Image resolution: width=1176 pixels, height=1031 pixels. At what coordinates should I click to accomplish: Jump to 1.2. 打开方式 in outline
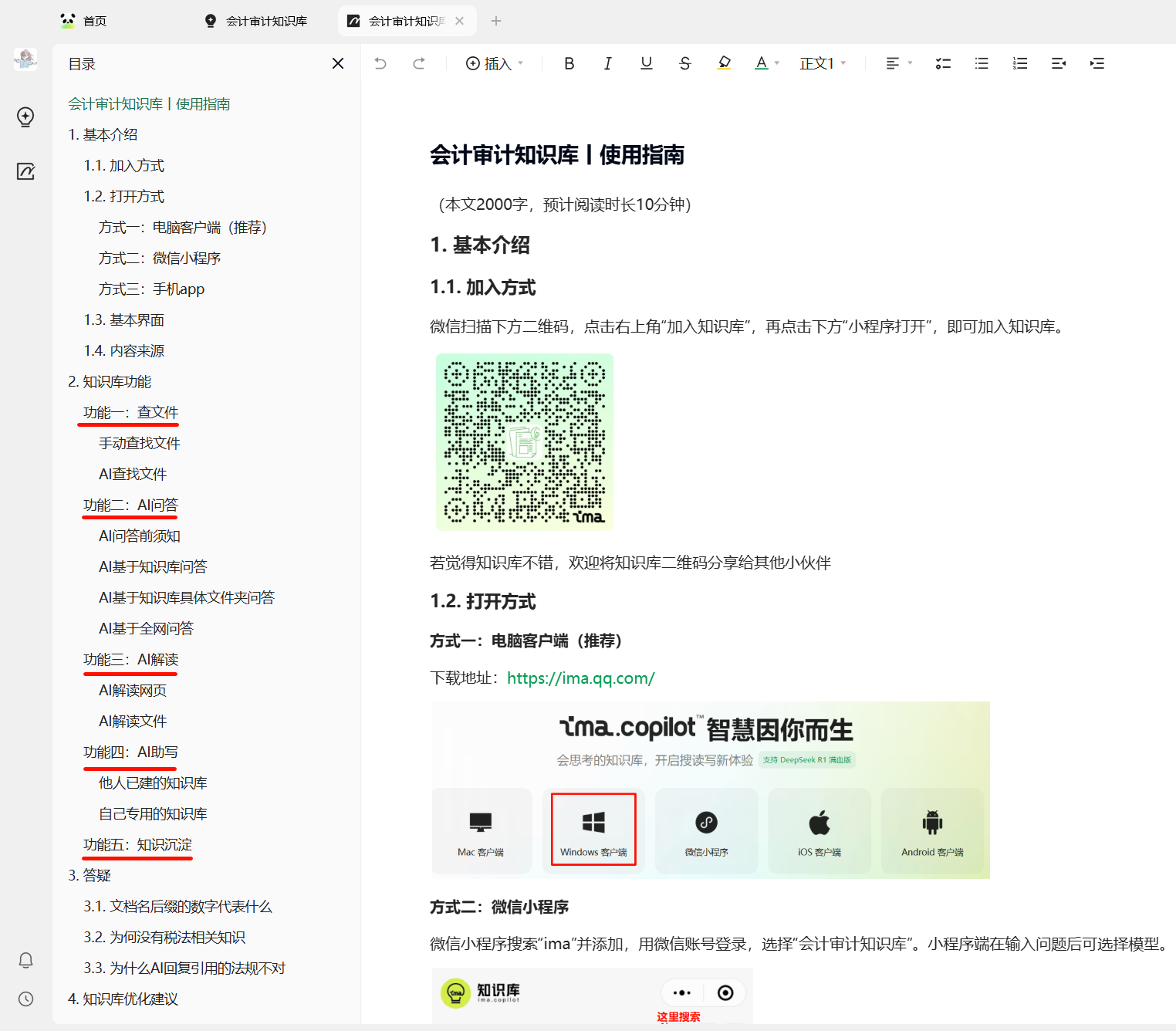pyautogui.click(x=123, y=197)
